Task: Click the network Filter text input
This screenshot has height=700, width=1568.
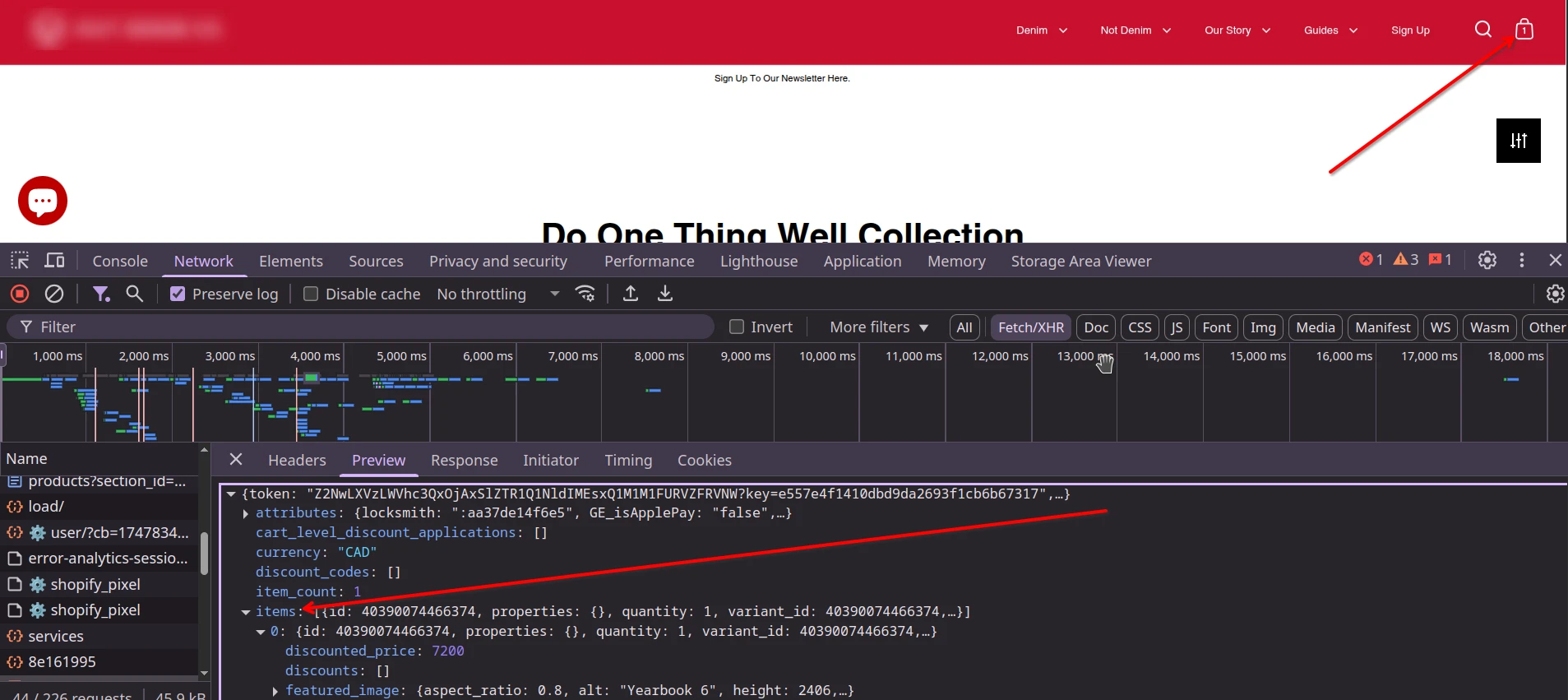Action: [361, 327]
